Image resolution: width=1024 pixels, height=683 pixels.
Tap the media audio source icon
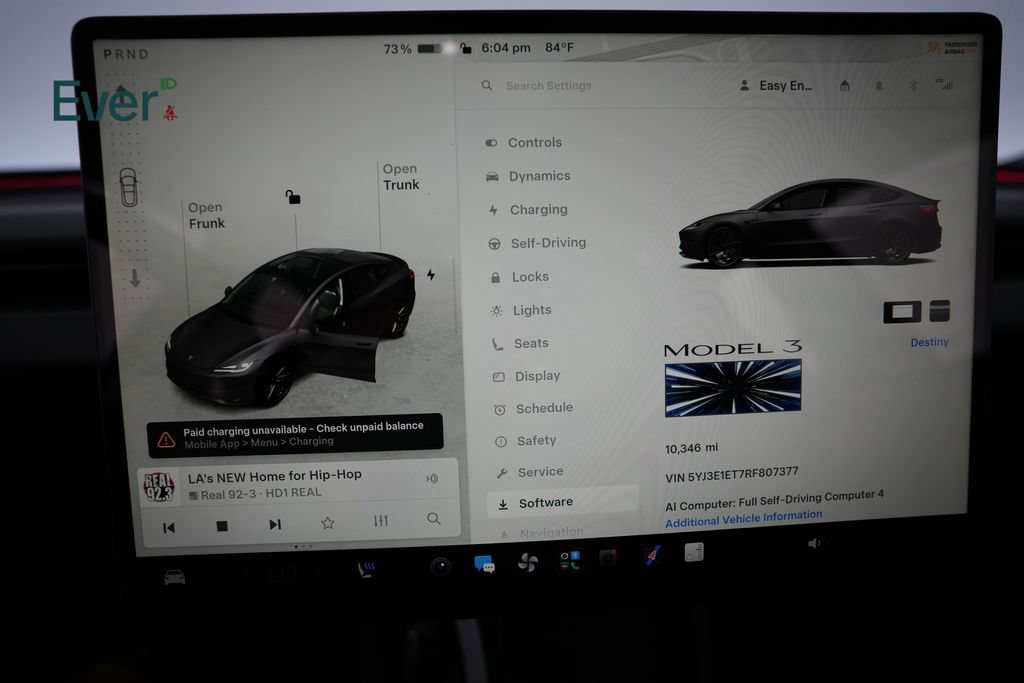(432, 479)
